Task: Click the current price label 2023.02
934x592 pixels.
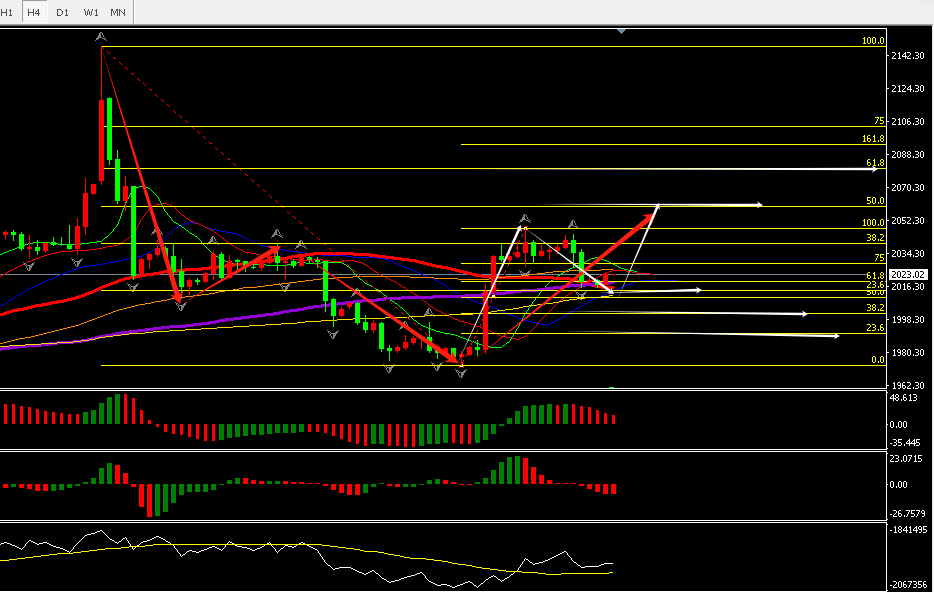Action: [908, 274]
